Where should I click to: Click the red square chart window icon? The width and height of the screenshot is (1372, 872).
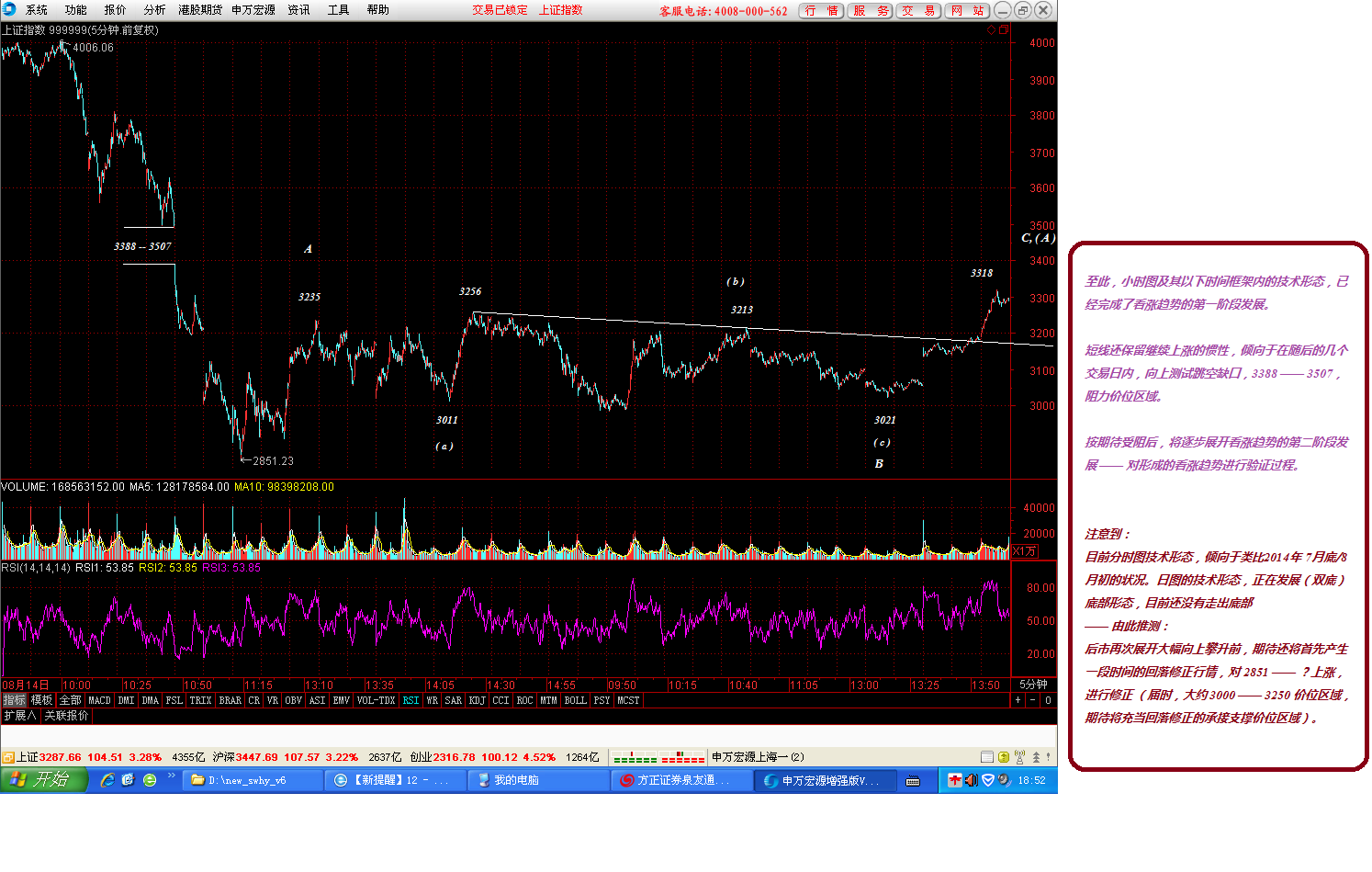1003,30
